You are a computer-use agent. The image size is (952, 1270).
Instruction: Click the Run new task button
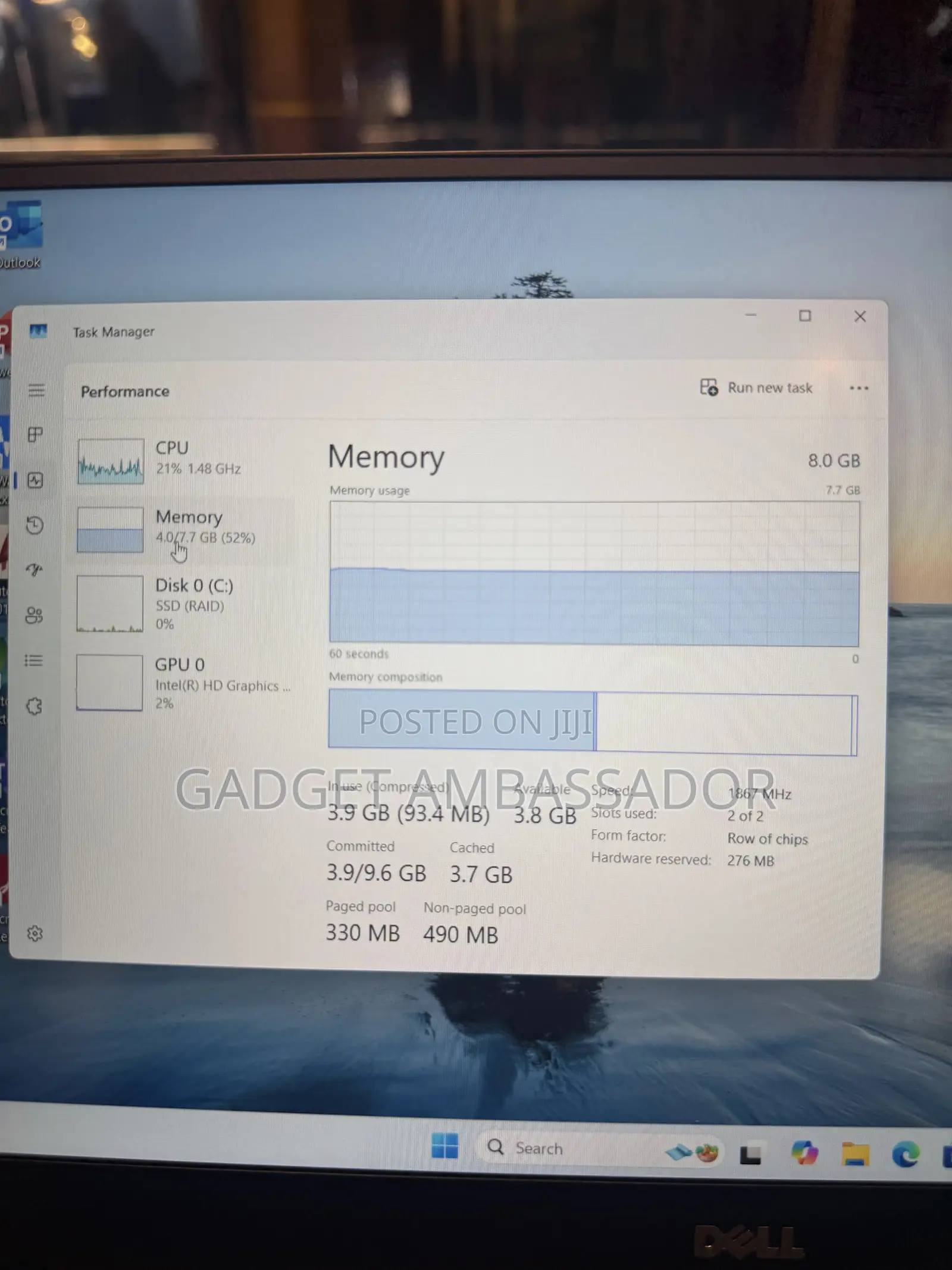tap(756, 387)
